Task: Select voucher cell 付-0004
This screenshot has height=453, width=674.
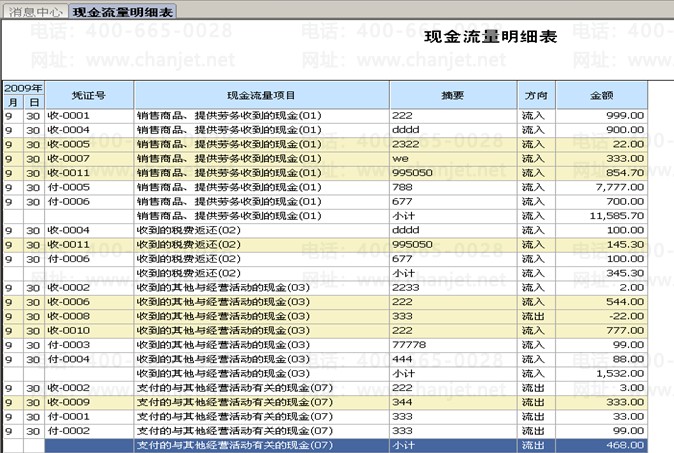Action: [89, 359]
